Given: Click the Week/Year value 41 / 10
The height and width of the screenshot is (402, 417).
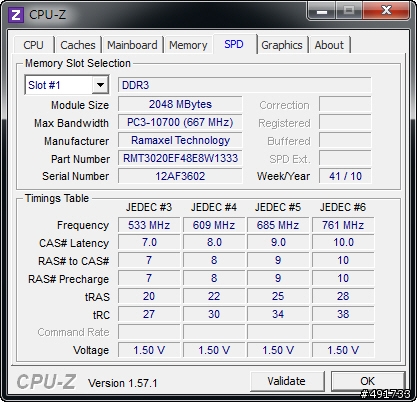Looking at the screenshot, I should (345, 176).
